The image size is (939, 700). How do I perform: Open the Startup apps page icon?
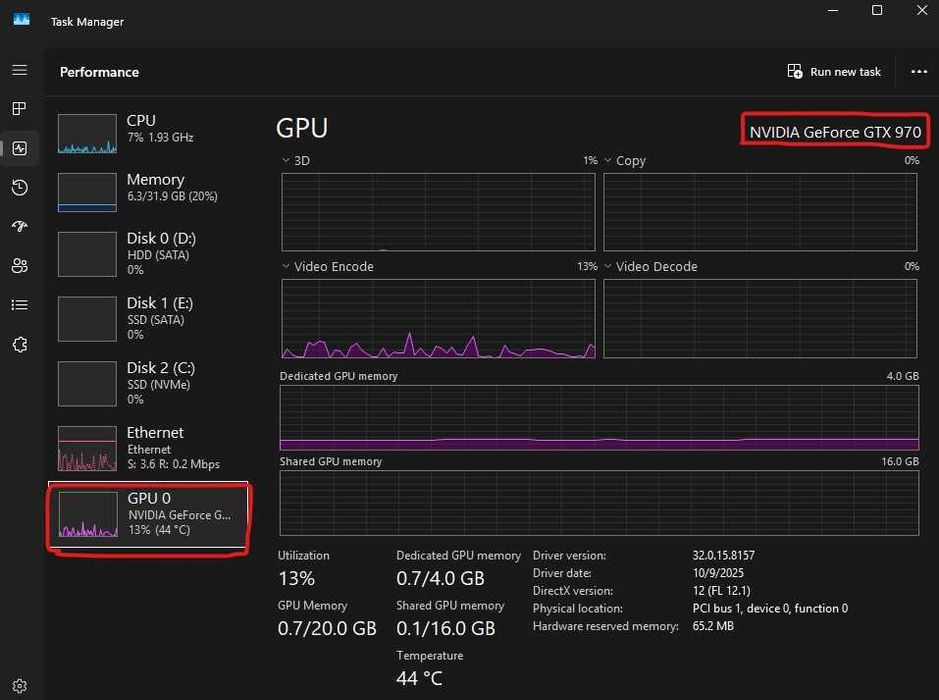pos(20,226)
